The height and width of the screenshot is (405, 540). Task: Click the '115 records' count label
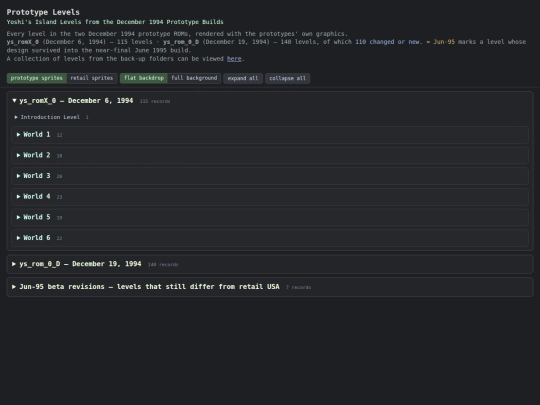[155, 101]
